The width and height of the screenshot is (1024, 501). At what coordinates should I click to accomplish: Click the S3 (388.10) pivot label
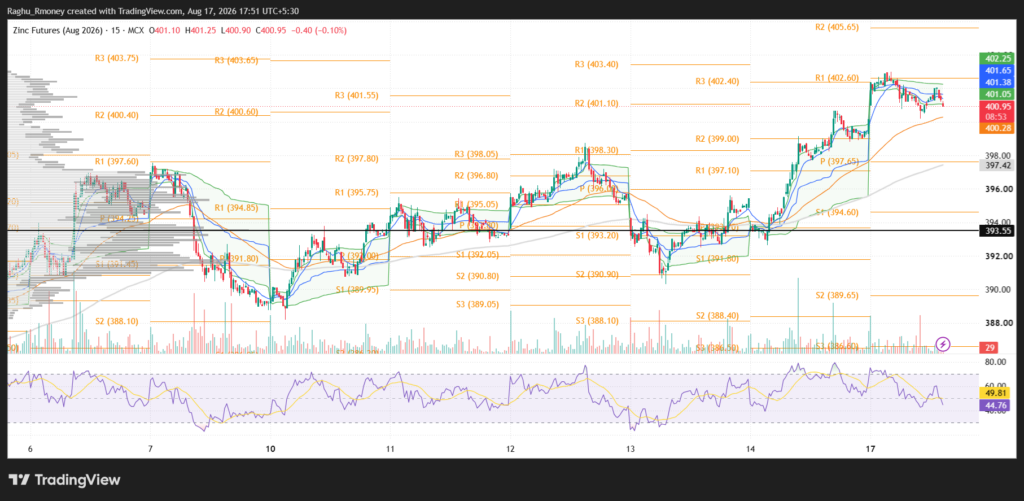point(596,321)
